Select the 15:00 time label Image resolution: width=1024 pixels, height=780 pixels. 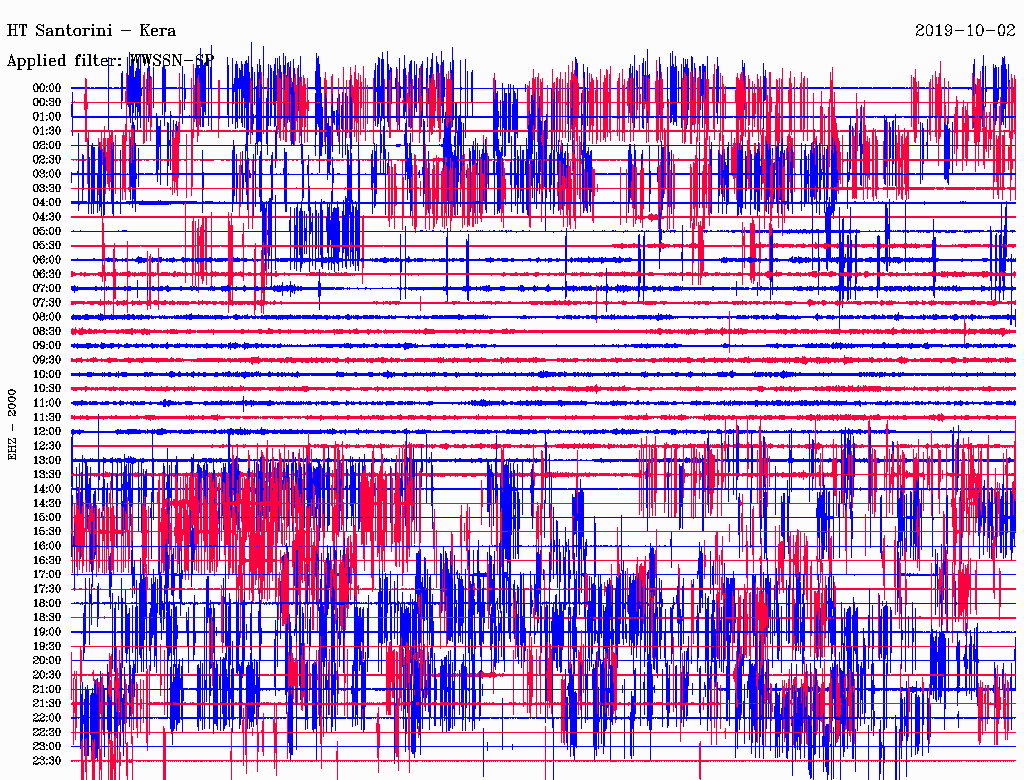[47, 517]
